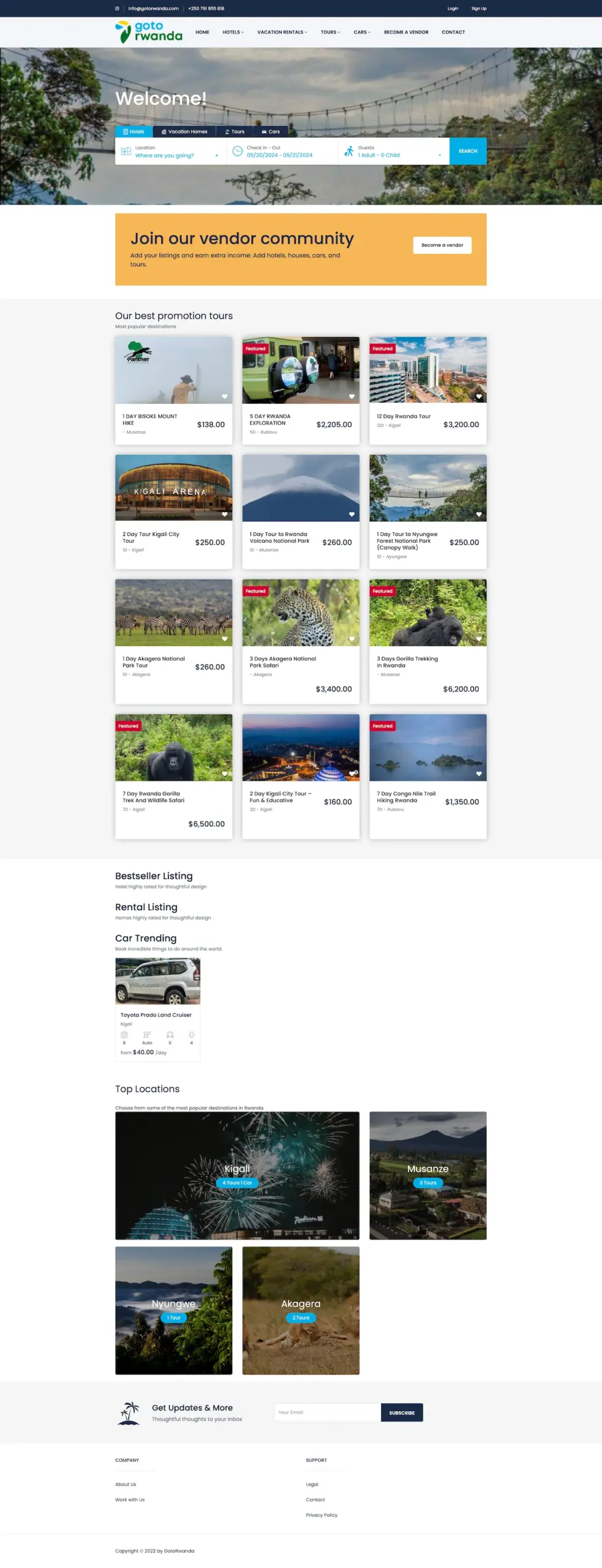602x1568 pixels.
Task: Open the '12 Day Rwanda Tour' title
Action: tap(404, 417)
